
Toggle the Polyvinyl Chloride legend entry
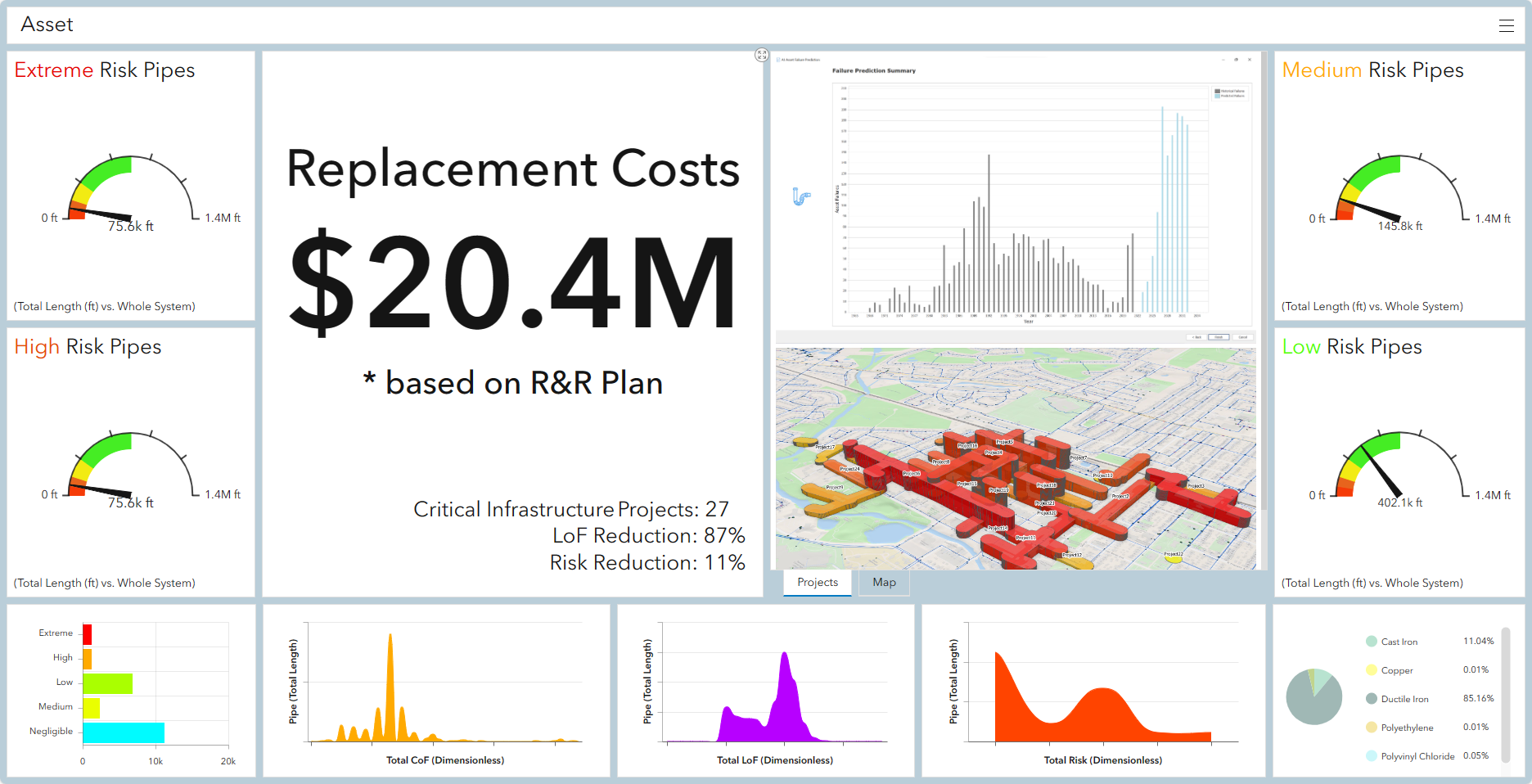click(x=1417, y=756)
